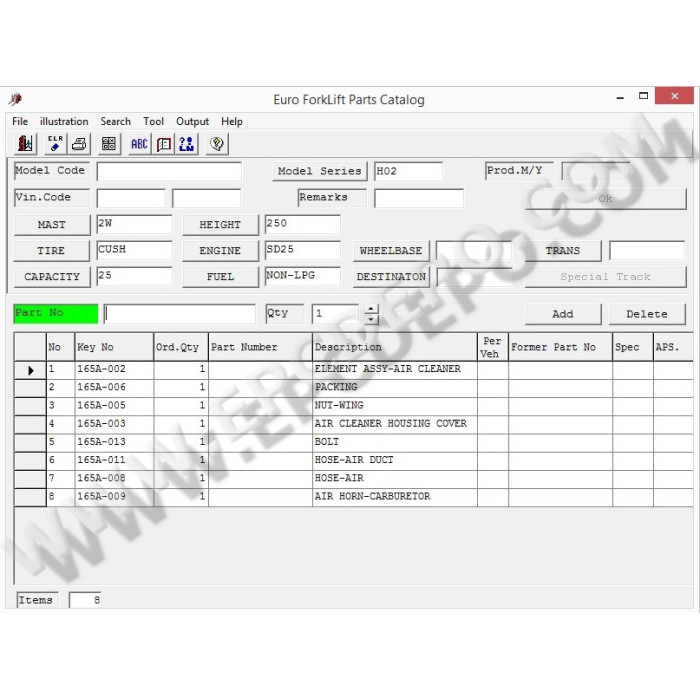Select the NUT-WING description cell
Screen dimensions: 700x700
click(395, 406)
